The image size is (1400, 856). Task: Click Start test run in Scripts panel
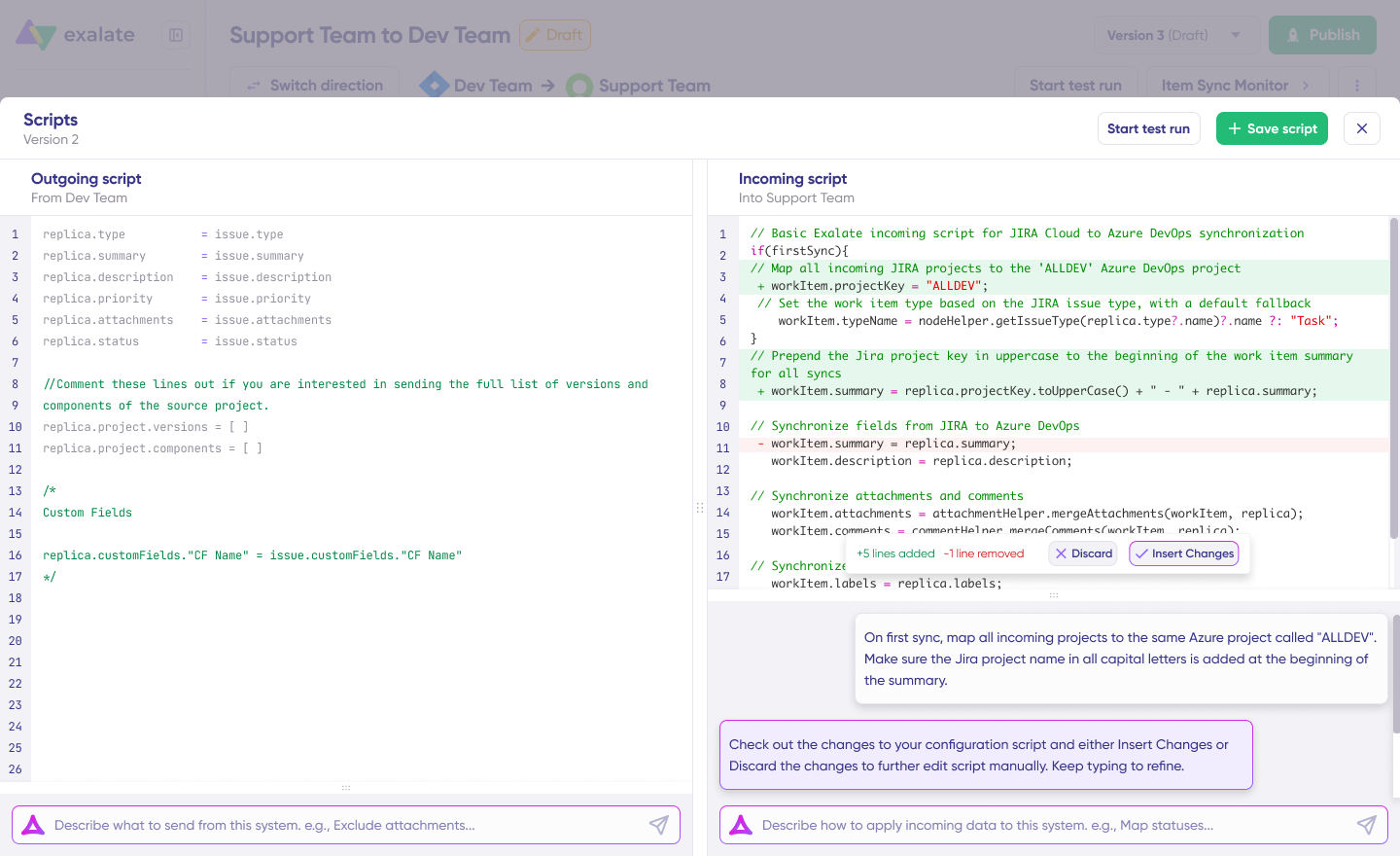coord(1148,128)
